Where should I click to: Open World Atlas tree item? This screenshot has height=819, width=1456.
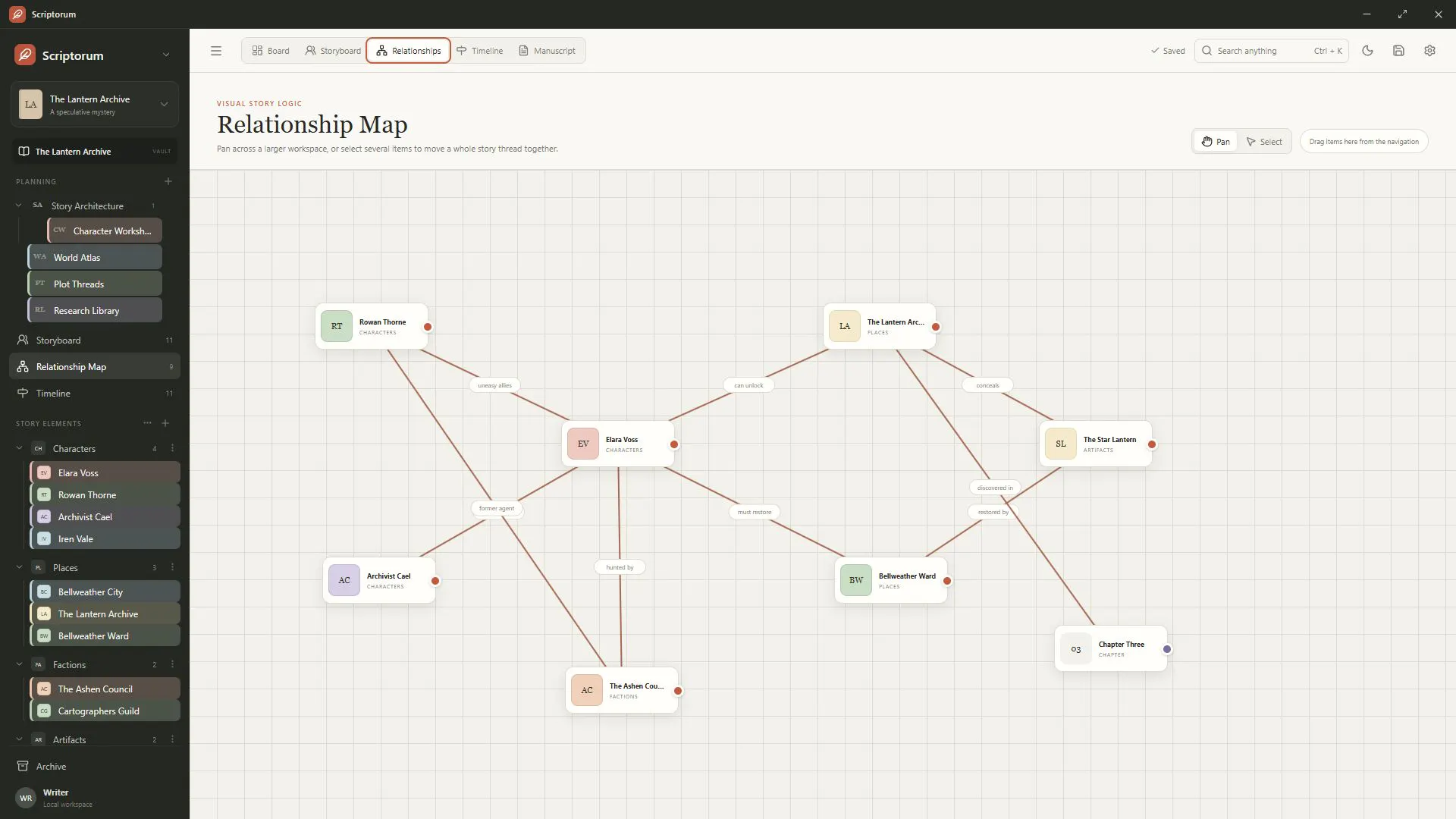[95, 257]
